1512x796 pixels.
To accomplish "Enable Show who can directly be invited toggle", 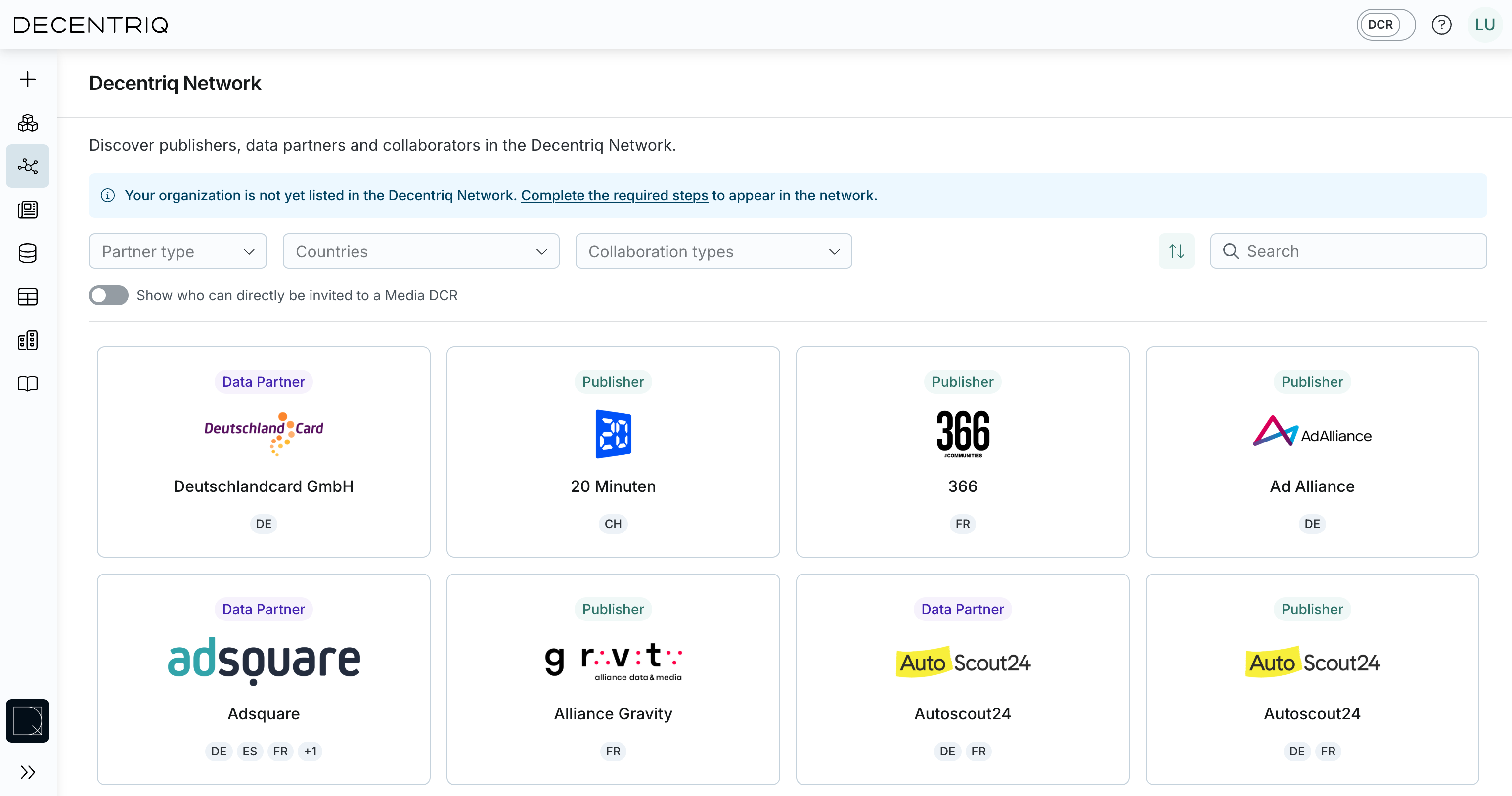I will pyautogui.click(x=108, y=295).
